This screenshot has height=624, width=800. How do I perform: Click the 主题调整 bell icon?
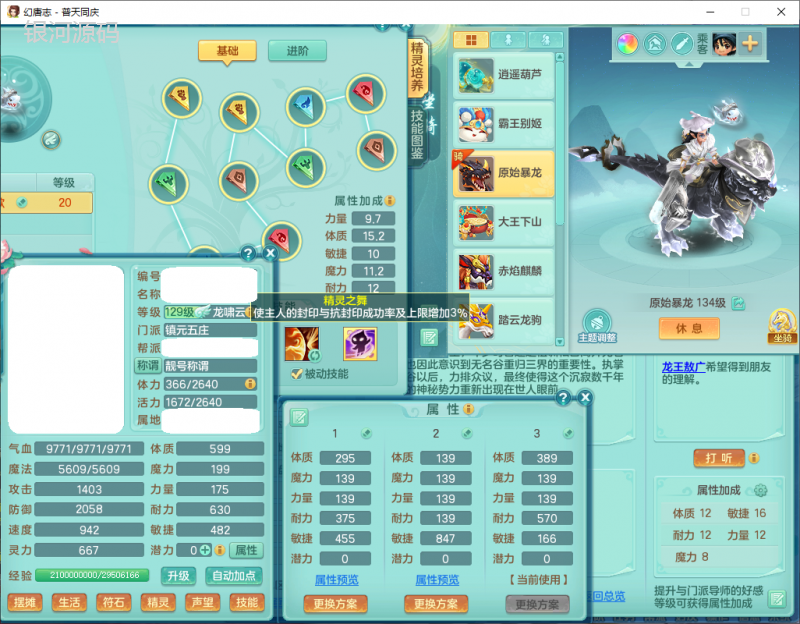point(596,322)
